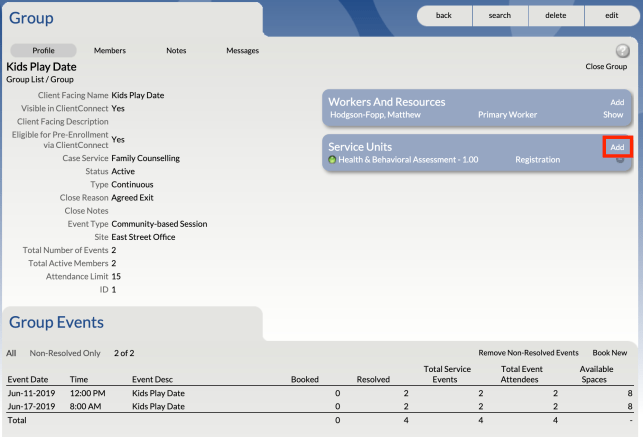Click Remove Non-Resolved Events
The height and width of the screenshot is (437, 643).
click(528, 353)
